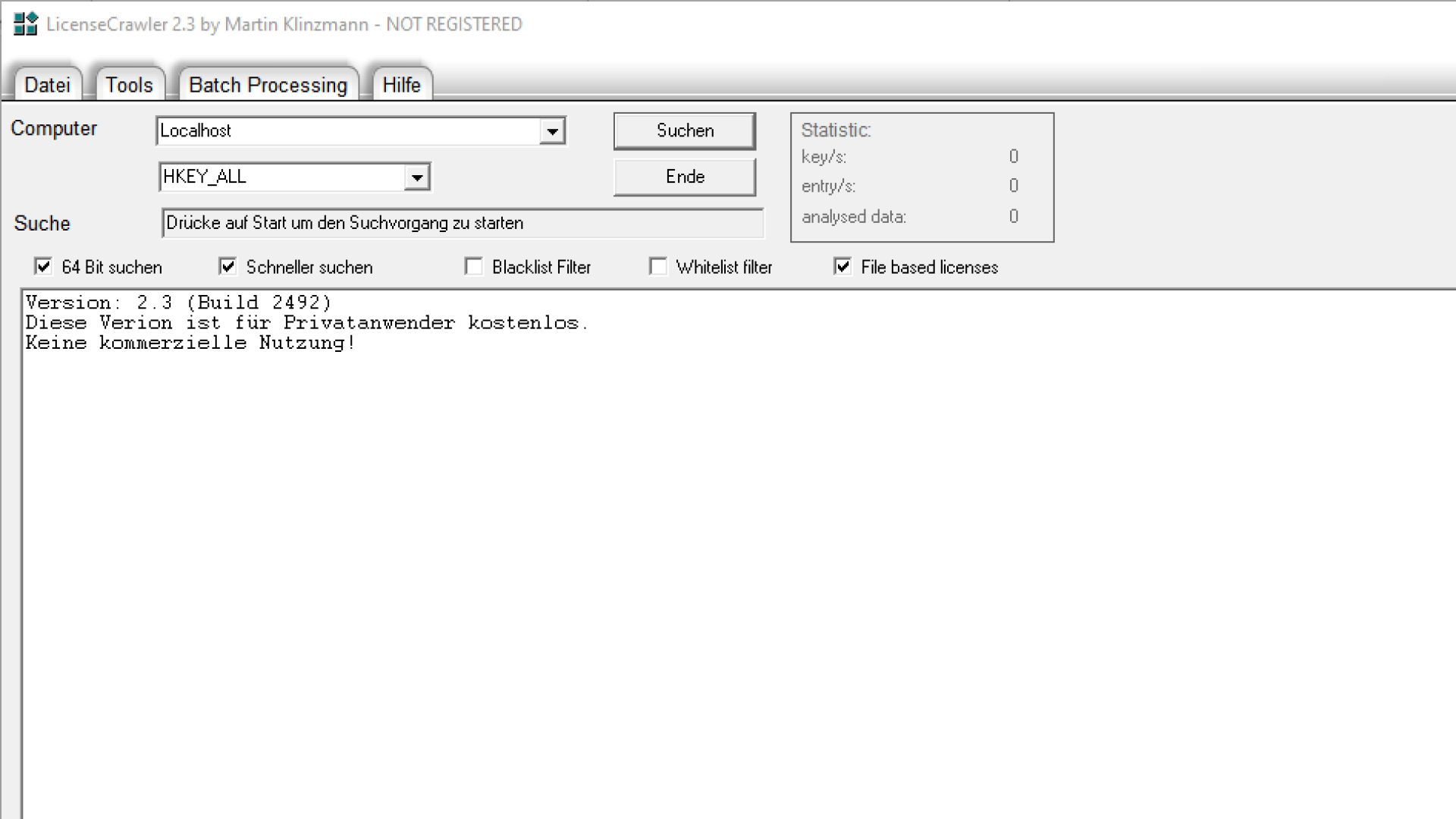Click the 'Keine kommerzielle Nutzung!' line
Image resolution: width=1456 pixels, height=819 pixels.
[190, 343]
